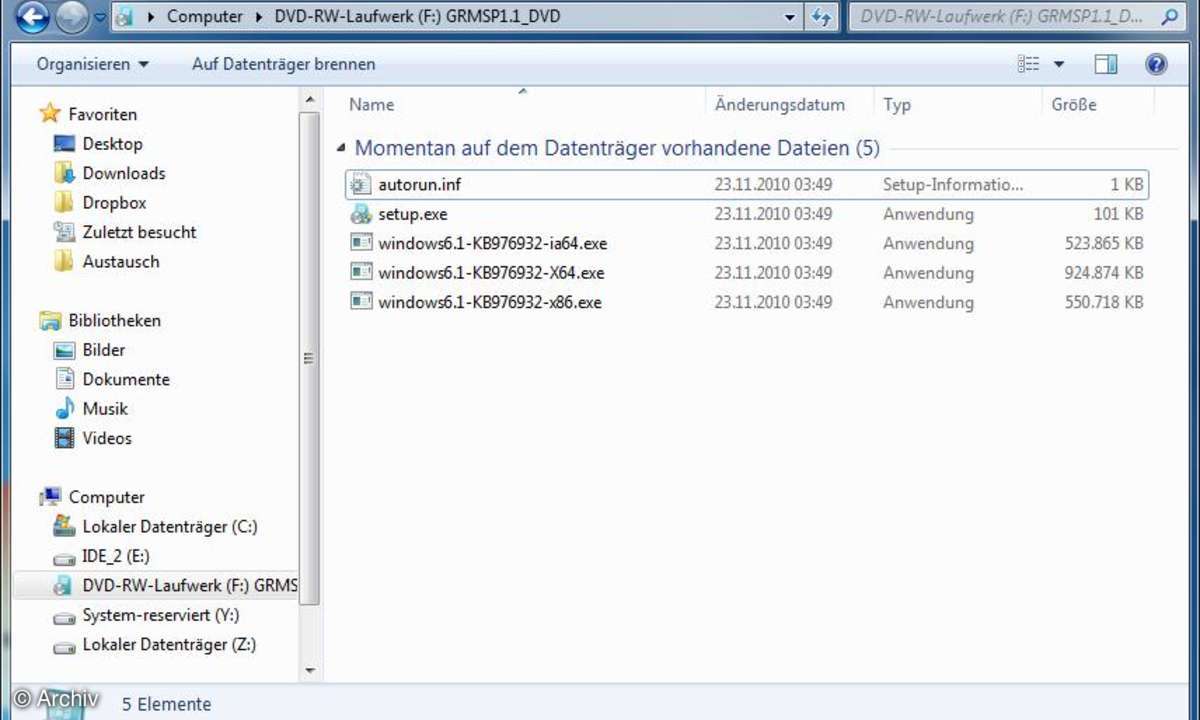Screen dimensions: 1200x720
Task: Click the Favoriten star icon
Action: click(x=50, y=113)
